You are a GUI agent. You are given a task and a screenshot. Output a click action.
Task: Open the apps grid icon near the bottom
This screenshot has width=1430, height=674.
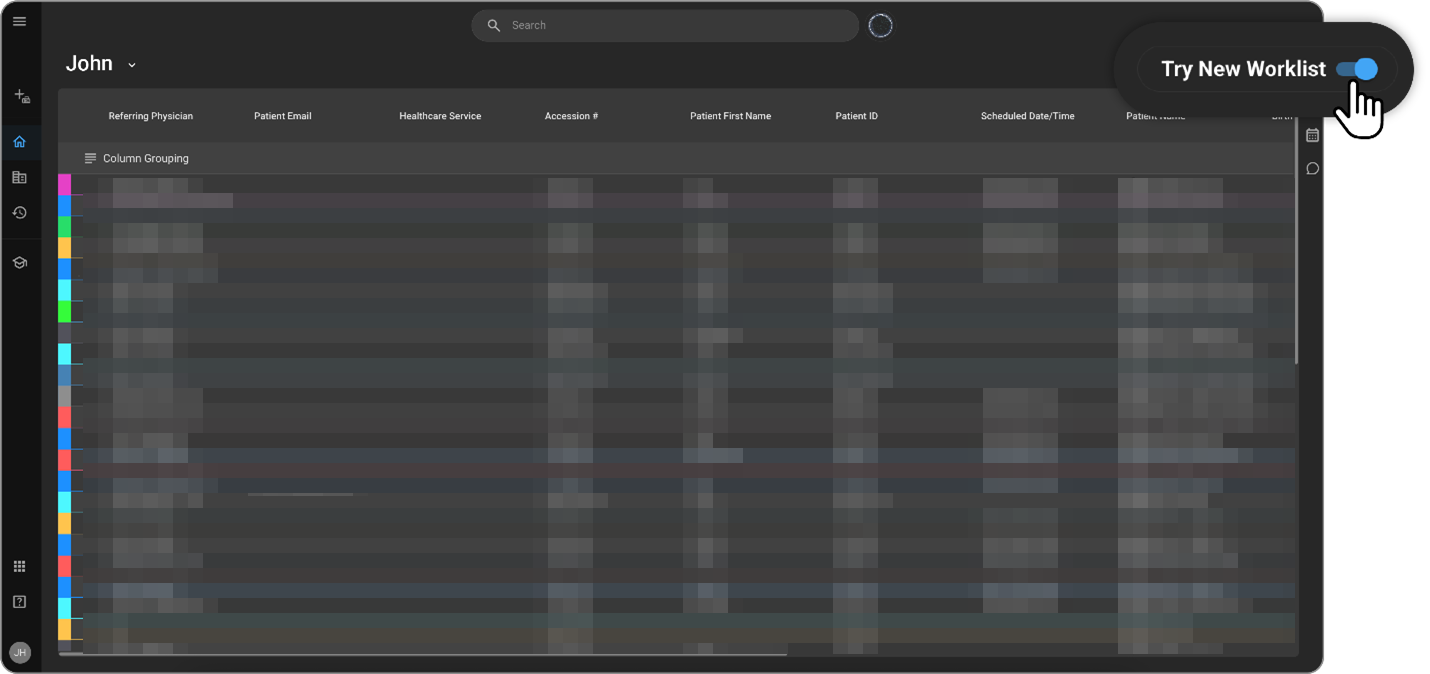point(19,565)
